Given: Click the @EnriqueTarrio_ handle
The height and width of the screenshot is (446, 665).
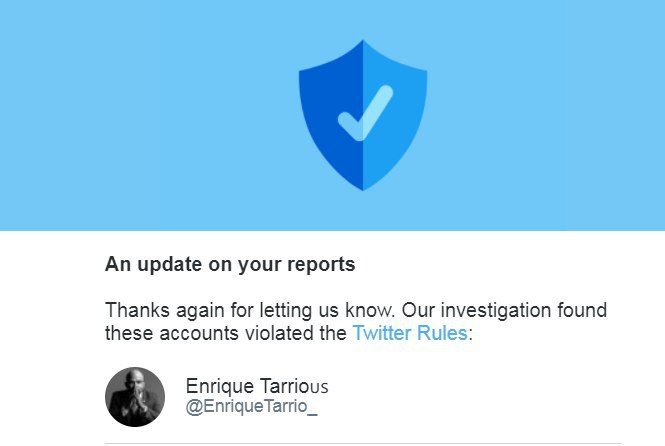Looking at the screenshot, I should (x=251, y=407).
